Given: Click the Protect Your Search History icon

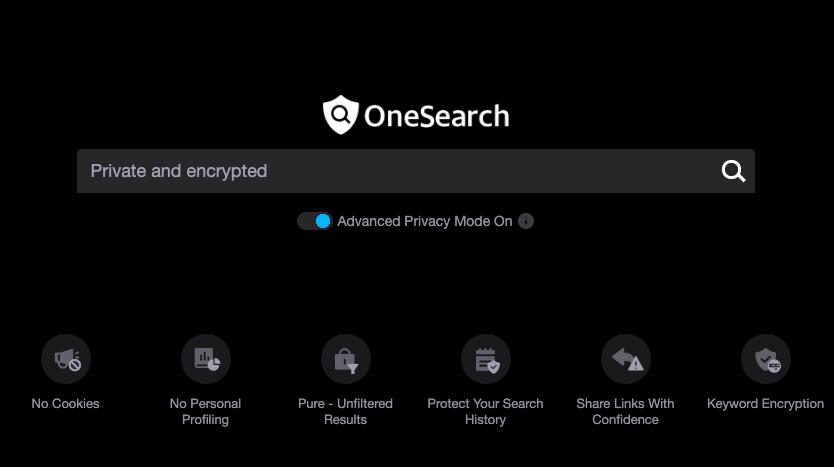Looking at the screenshot, I should coord(486,359).
